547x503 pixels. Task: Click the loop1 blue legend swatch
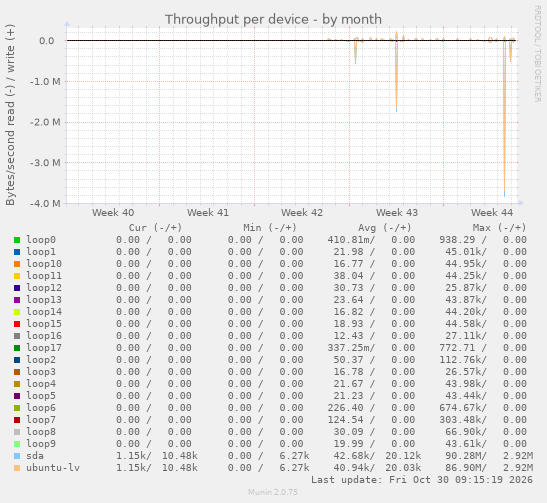click(17, 252)
